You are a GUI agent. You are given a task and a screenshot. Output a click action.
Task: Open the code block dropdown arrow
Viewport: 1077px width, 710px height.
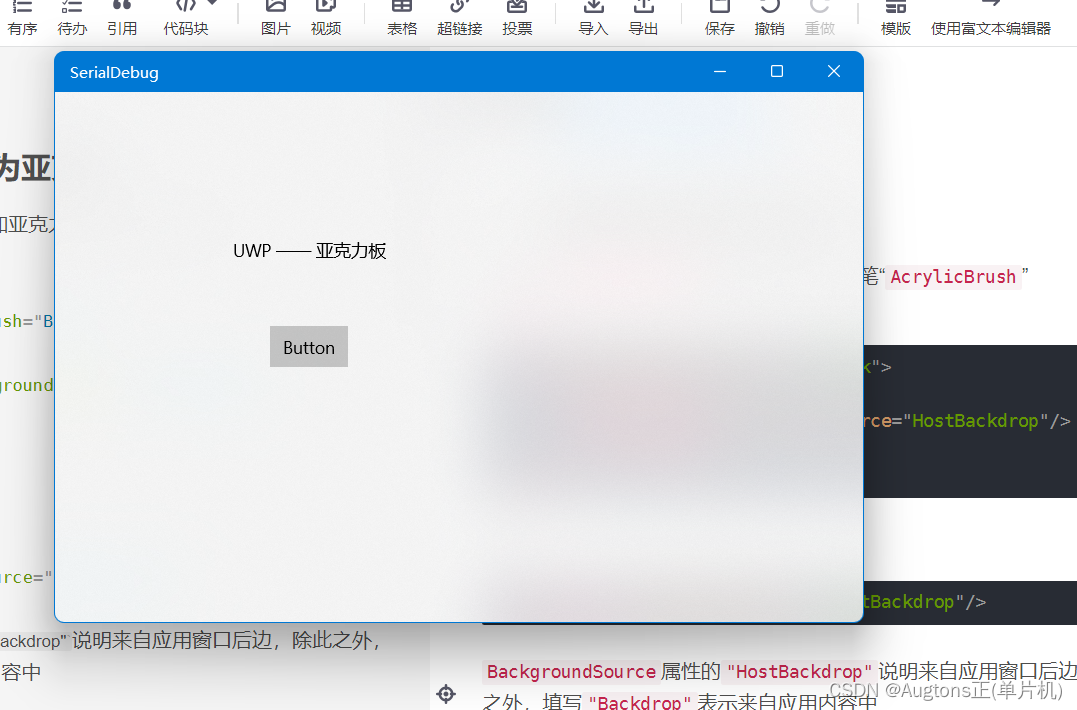tap(212, 3)
